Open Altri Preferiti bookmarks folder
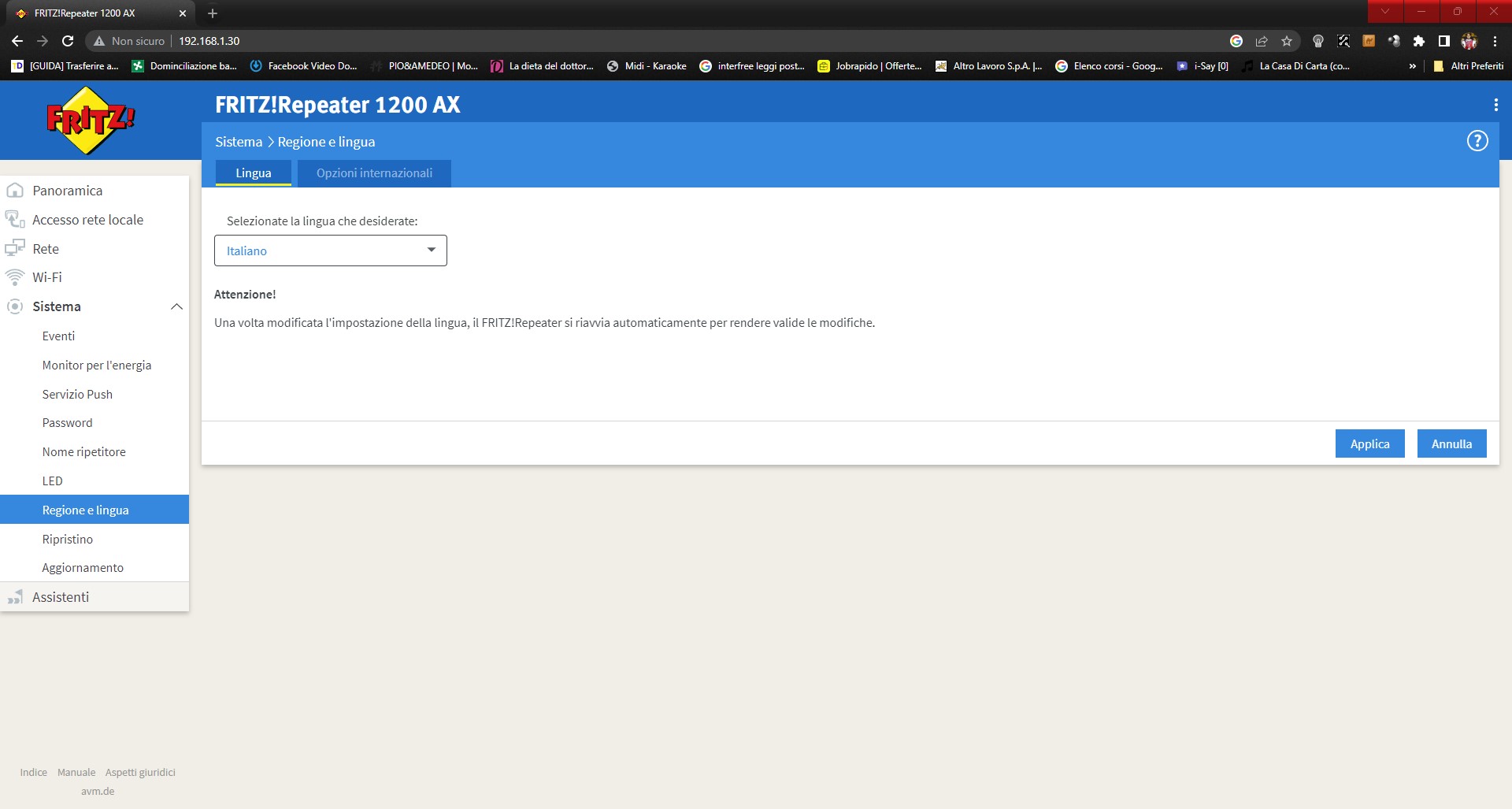The image size is (1512, 809). (1469, 66)
